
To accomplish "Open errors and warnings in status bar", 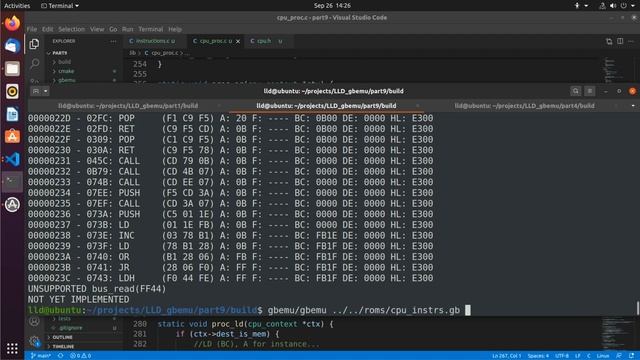I will coord(80,356).
